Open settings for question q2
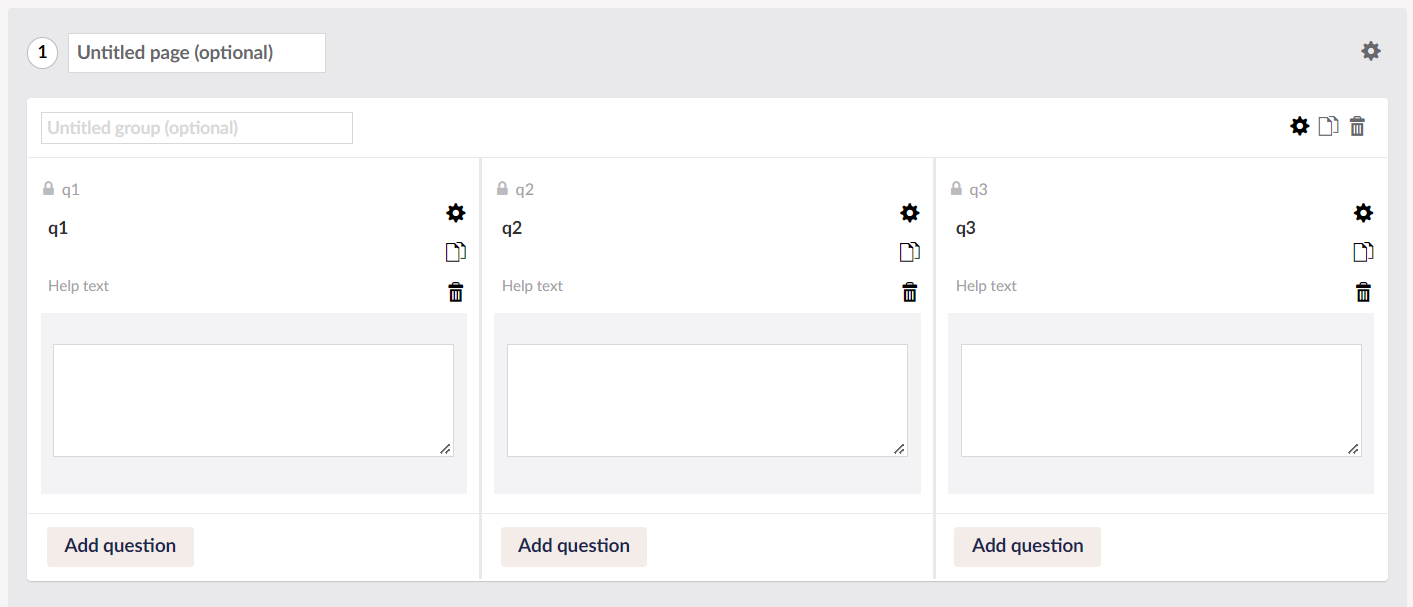This screenshot has height=607, width=1413. [910, 213]
